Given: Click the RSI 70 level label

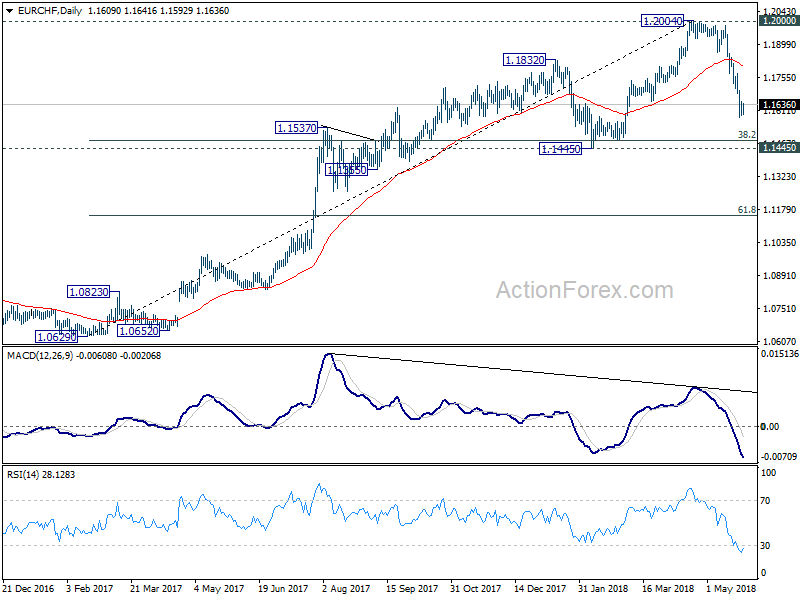Looking at the screenshot, I should click(765, 501).
